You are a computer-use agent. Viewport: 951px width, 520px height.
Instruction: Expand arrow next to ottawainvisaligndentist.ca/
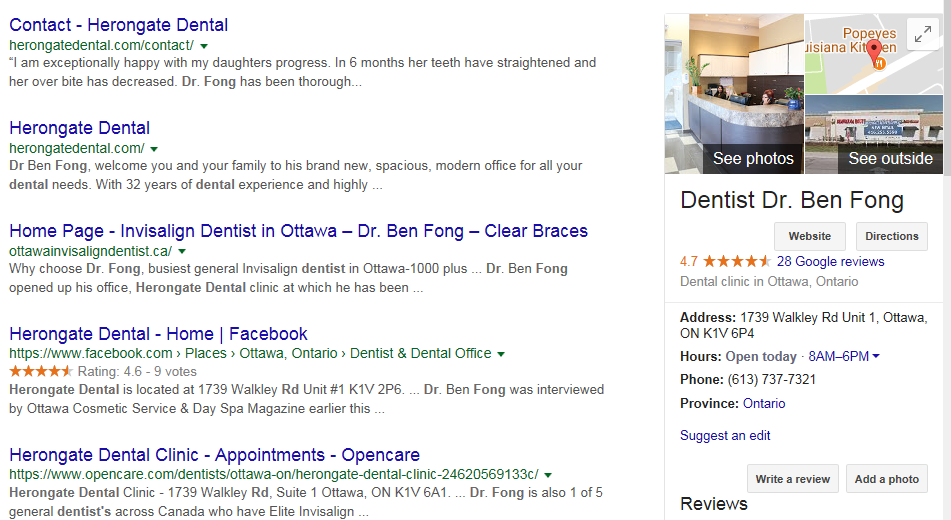[x=182, y=251]
